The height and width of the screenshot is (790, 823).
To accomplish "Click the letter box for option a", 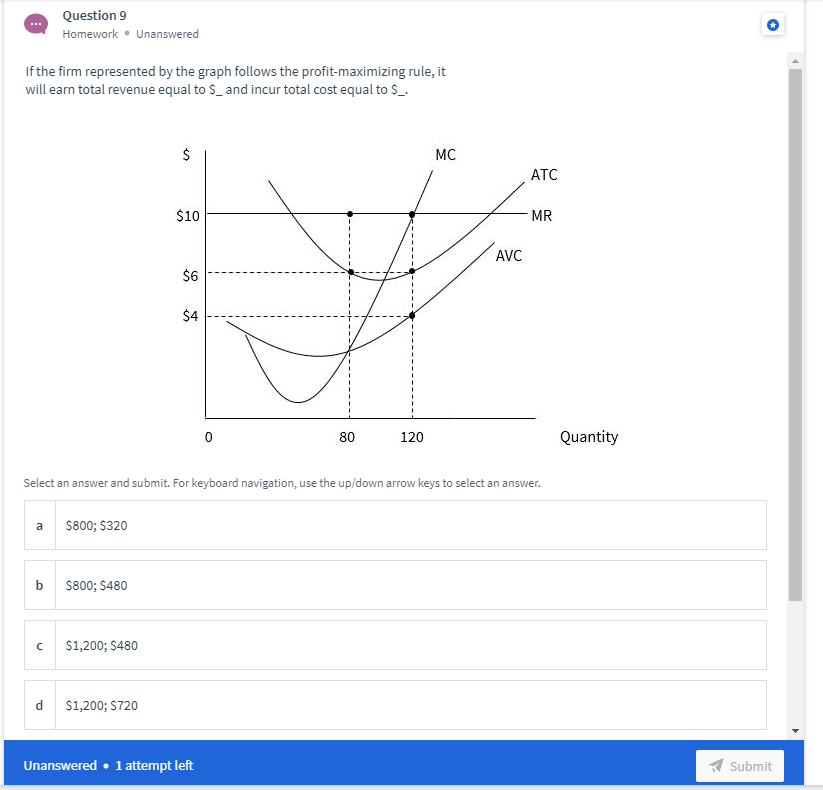I will pos(39,524).
